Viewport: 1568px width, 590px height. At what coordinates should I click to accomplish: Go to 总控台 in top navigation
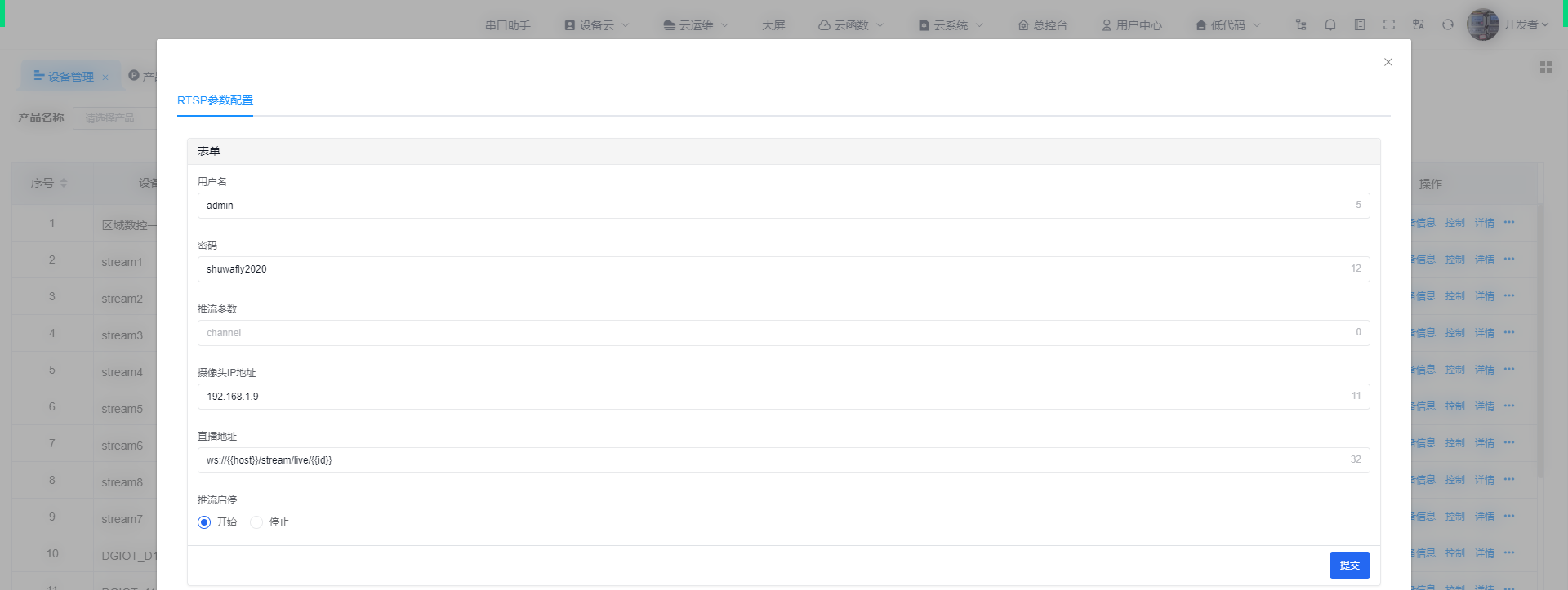(1043, 25)
